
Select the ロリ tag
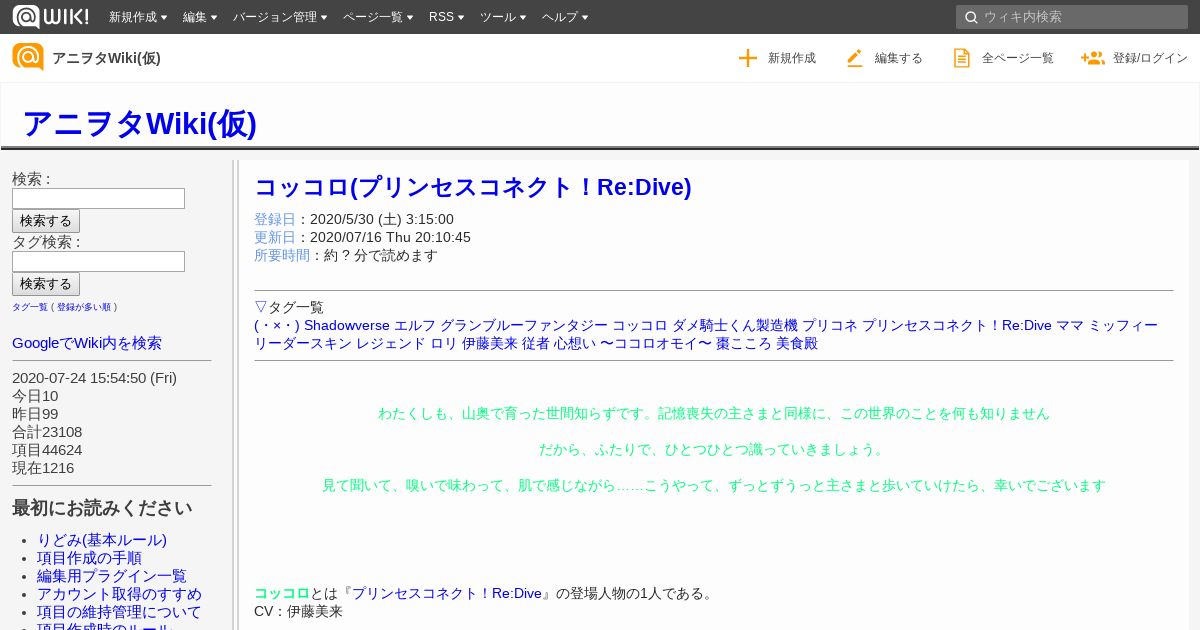[x=444, y=343]
